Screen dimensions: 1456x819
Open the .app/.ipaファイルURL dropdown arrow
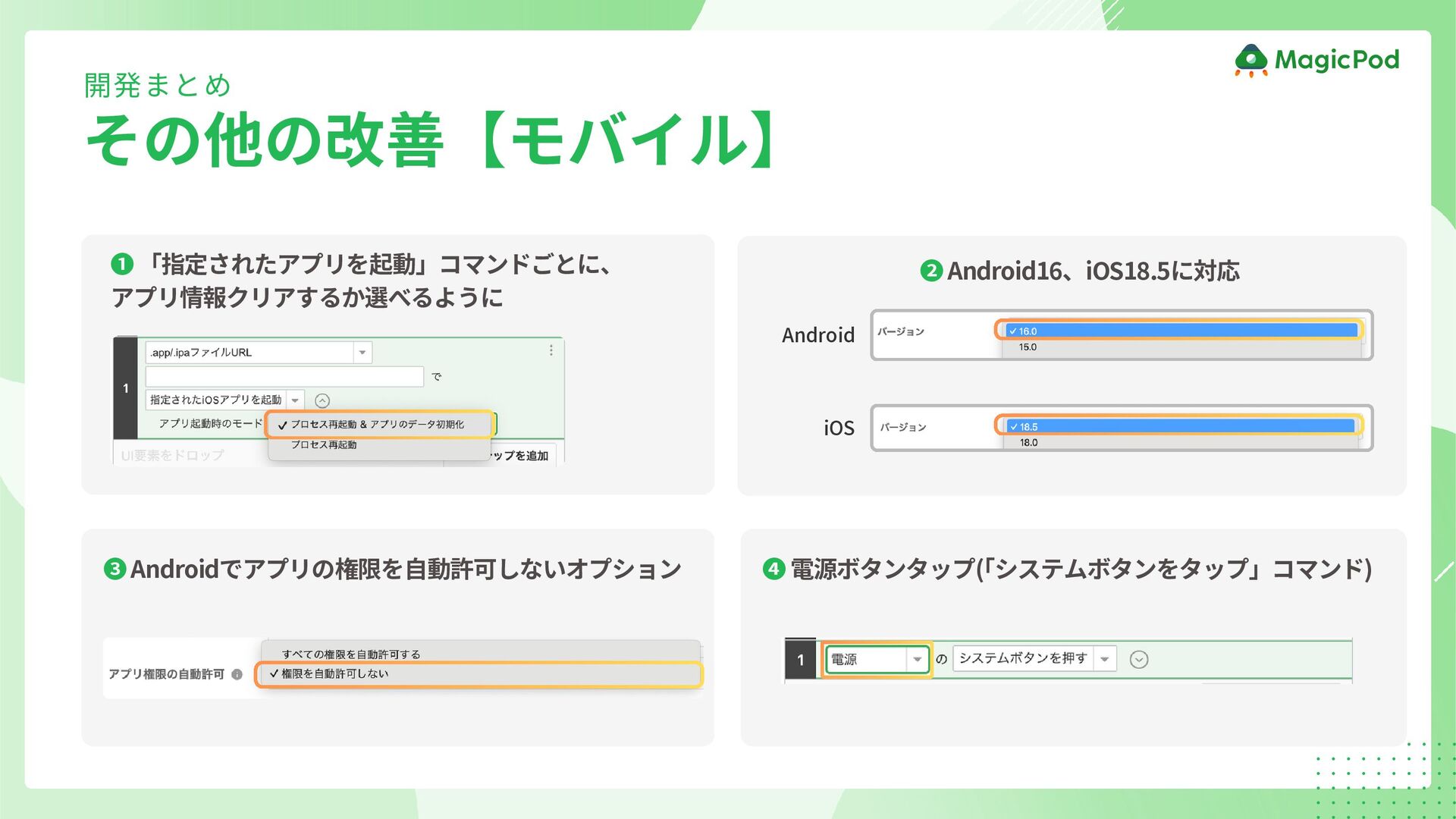[362, 353]
